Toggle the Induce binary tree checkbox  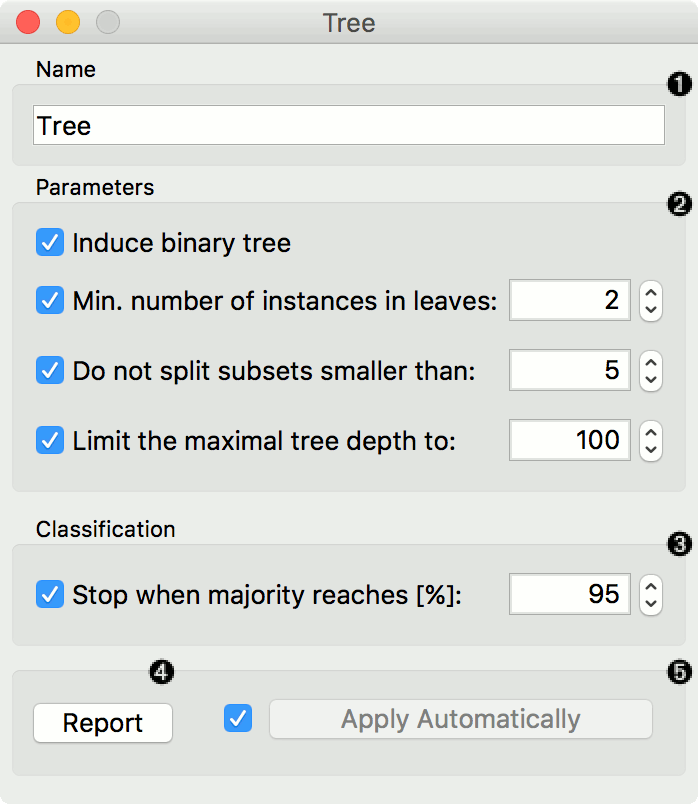coord(50,243)
